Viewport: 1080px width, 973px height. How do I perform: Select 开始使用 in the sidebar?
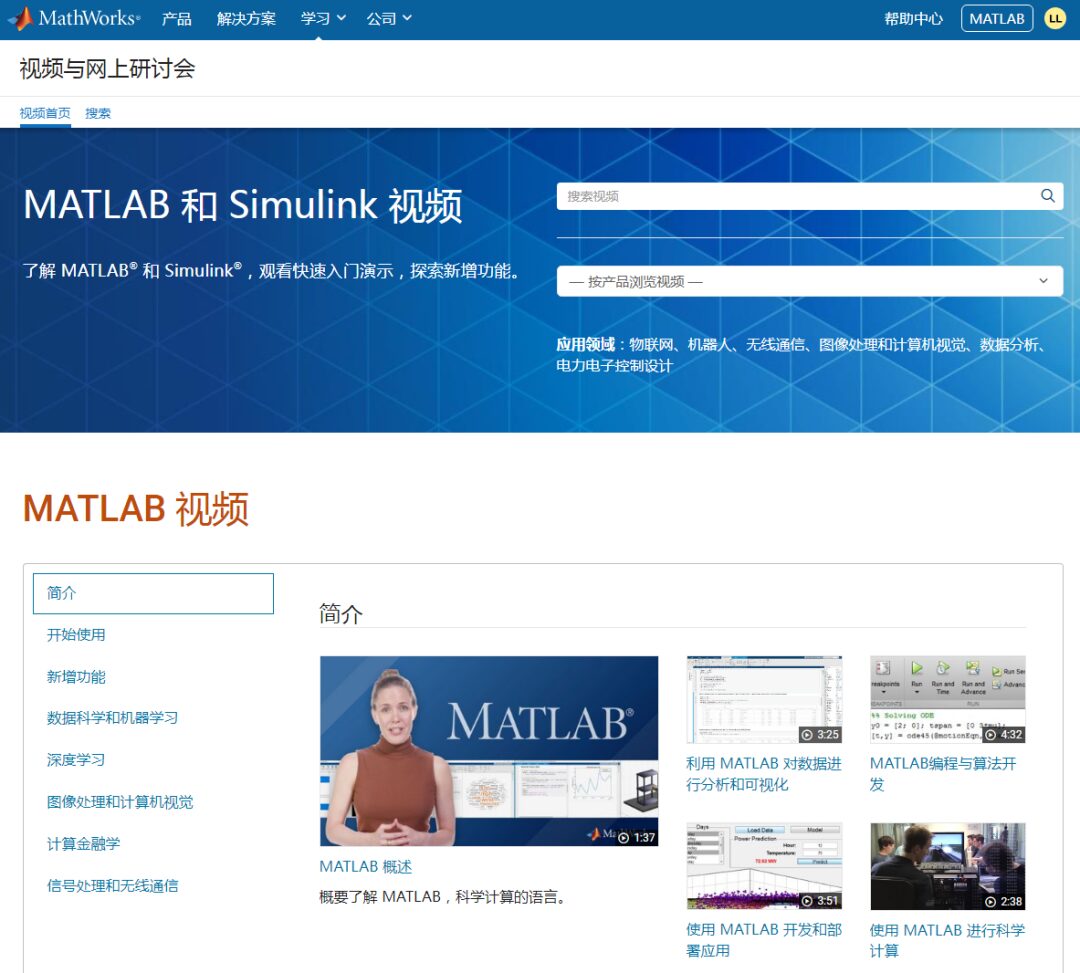(x=76, y=635)
